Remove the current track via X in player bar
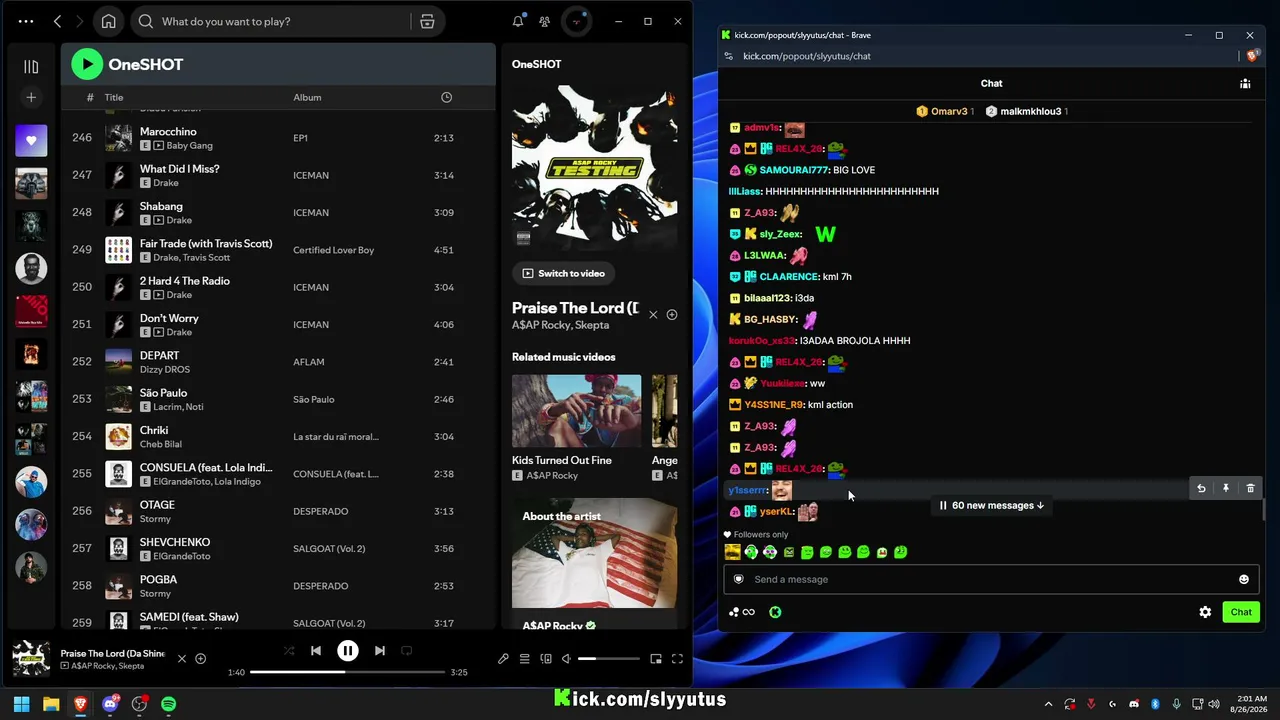Image resolution: width=1280 pixels, height=720 pixels. pos(181,658)
